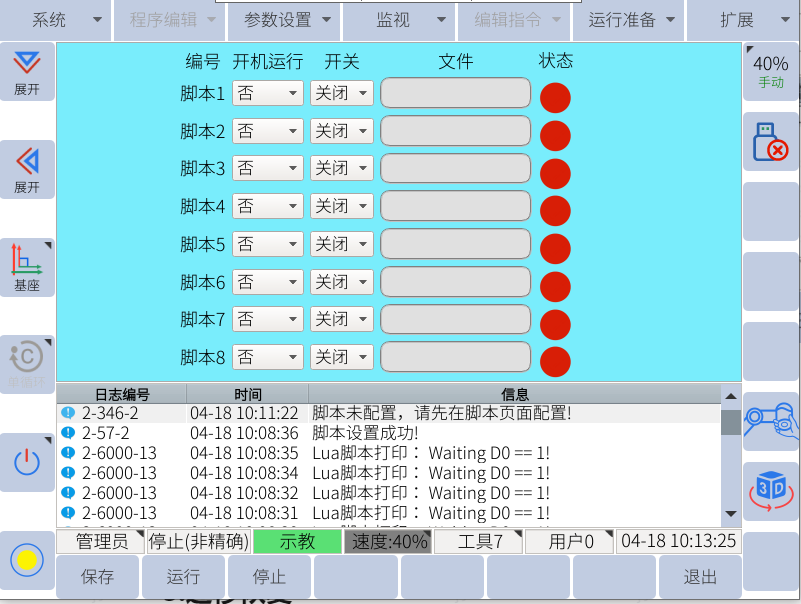The image size is (801, 604).
Task: Expand the 脚本3 开关 dropdown set to 关闭
Action: point(341,169)
